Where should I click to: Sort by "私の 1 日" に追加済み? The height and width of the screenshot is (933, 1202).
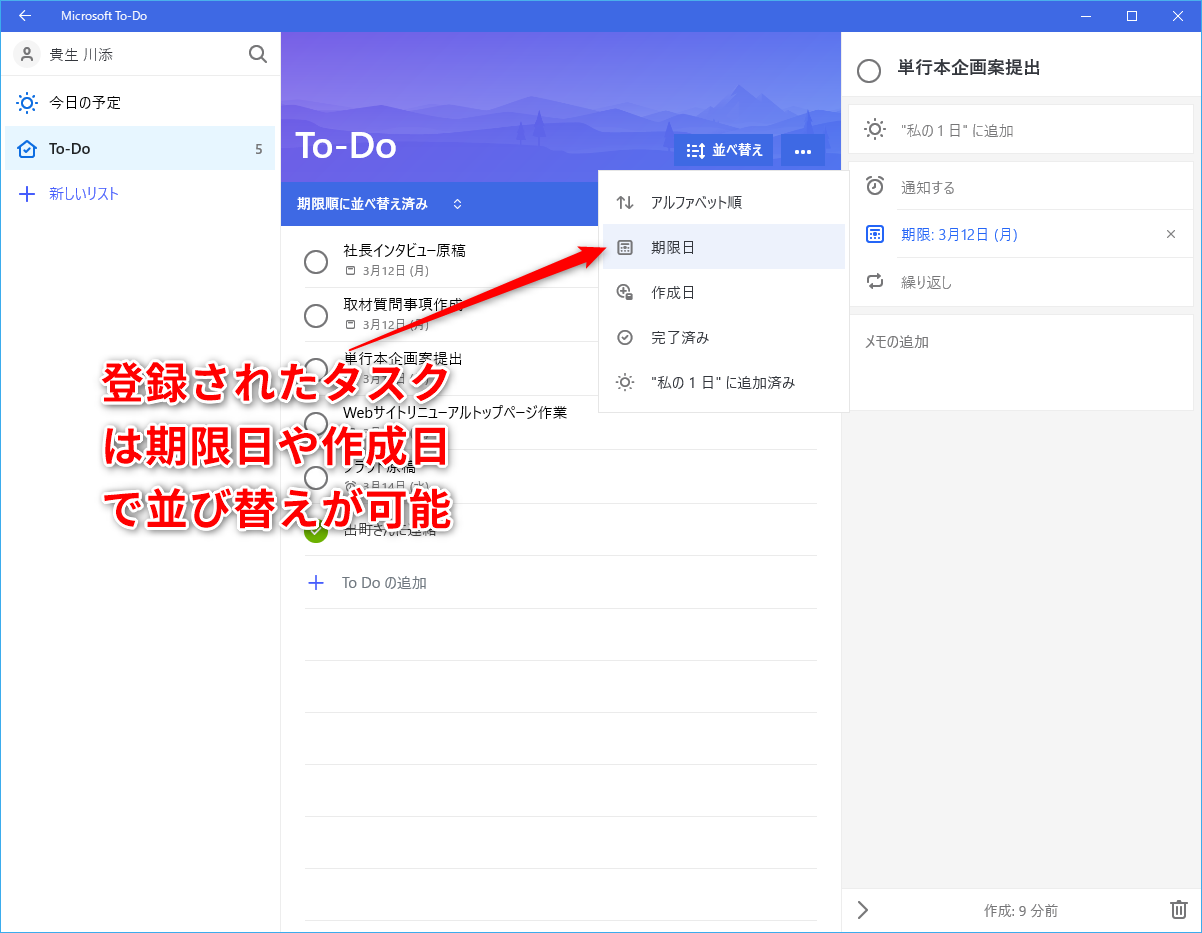(x=723, y=382)
